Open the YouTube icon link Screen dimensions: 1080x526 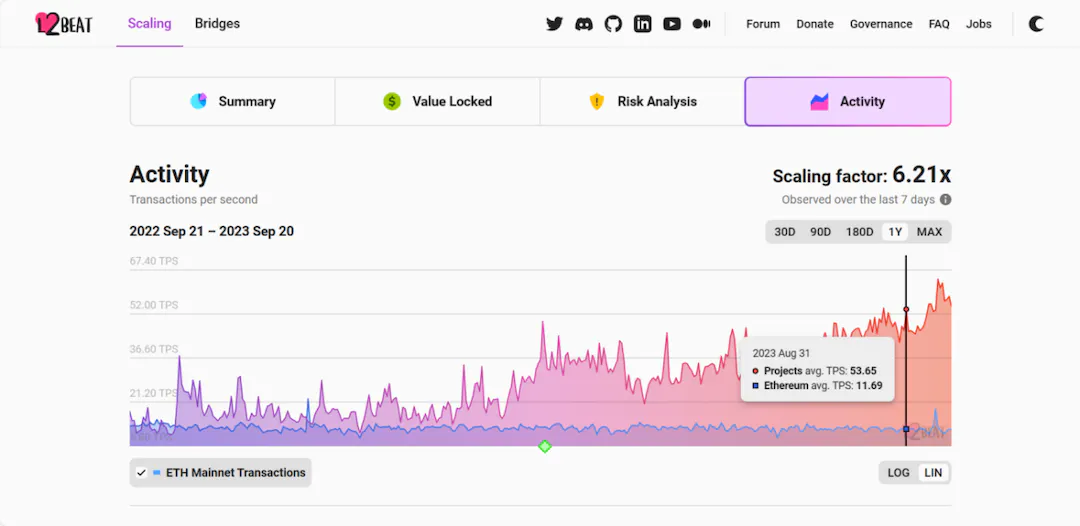pos(672,24)
